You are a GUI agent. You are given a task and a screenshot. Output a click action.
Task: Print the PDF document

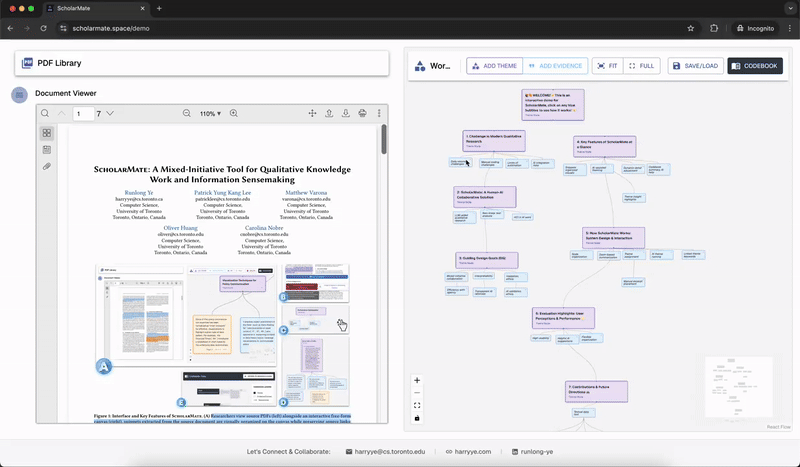[361, 114]
